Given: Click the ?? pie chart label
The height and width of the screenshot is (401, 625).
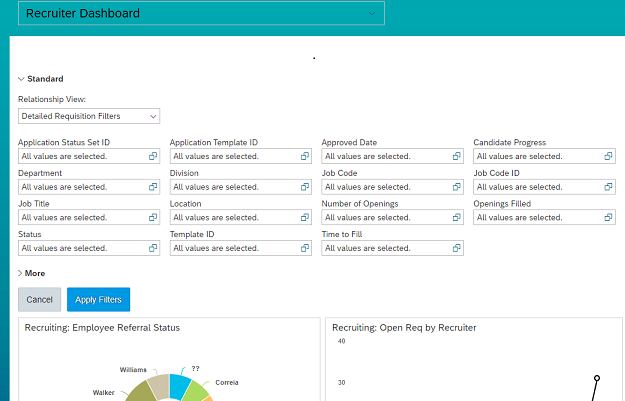Looking at the screenshot, I should [x=195, y=369].
